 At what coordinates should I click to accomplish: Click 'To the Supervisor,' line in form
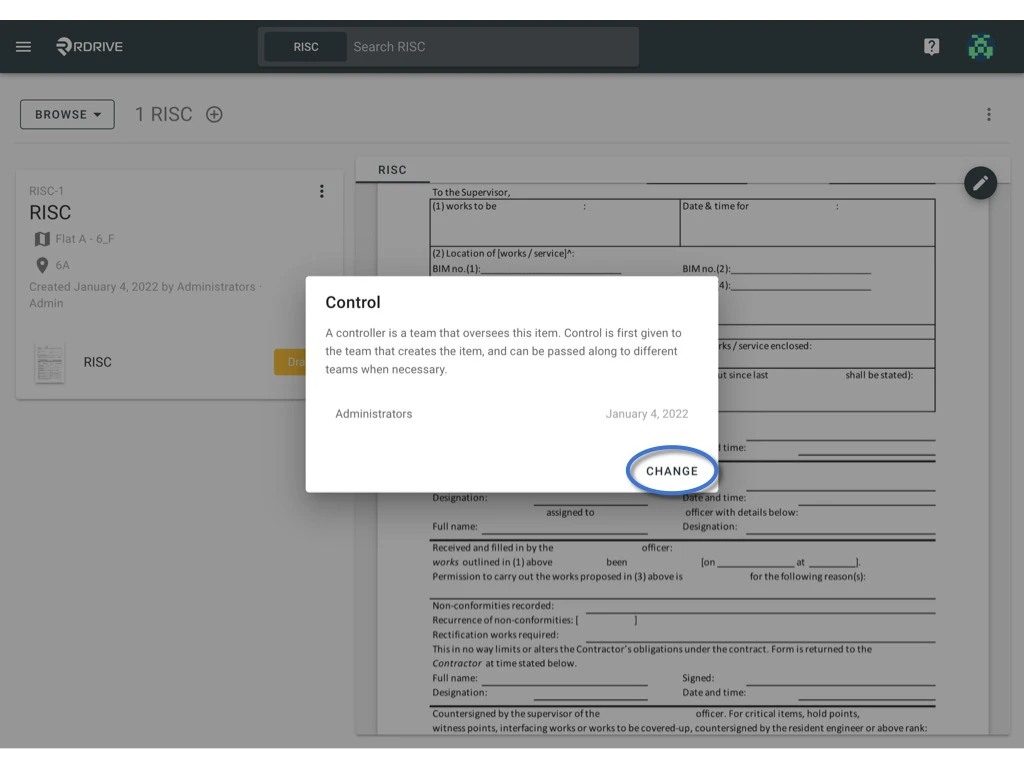click(x=471, y=192)
